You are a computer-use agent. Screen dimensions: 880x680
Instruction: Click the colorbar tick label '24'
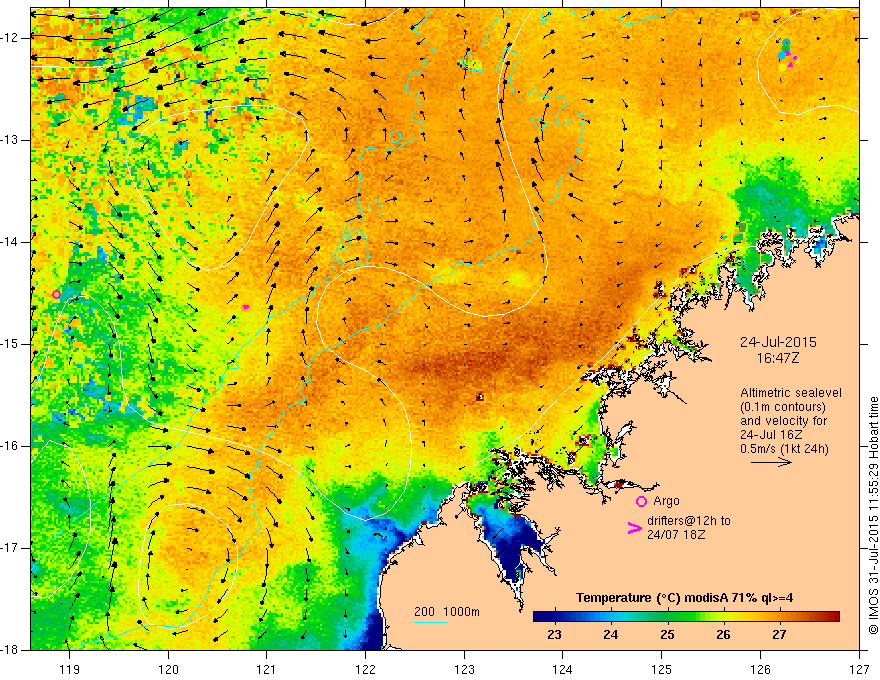(x=611, y=635)
